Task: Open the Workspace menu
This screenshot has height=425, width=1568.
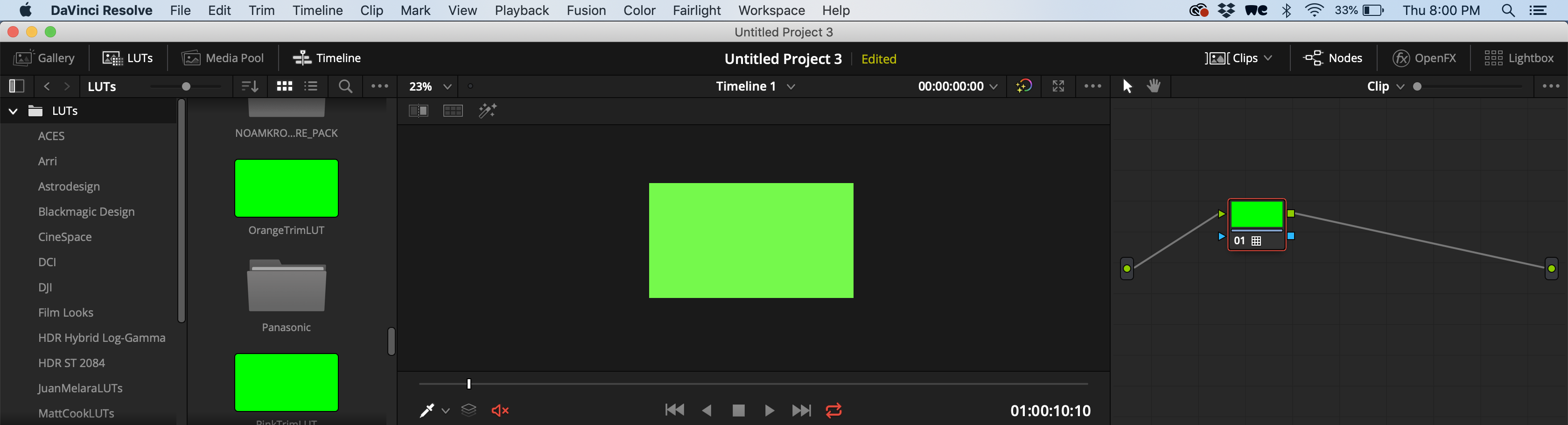Action: coord(771,10)
